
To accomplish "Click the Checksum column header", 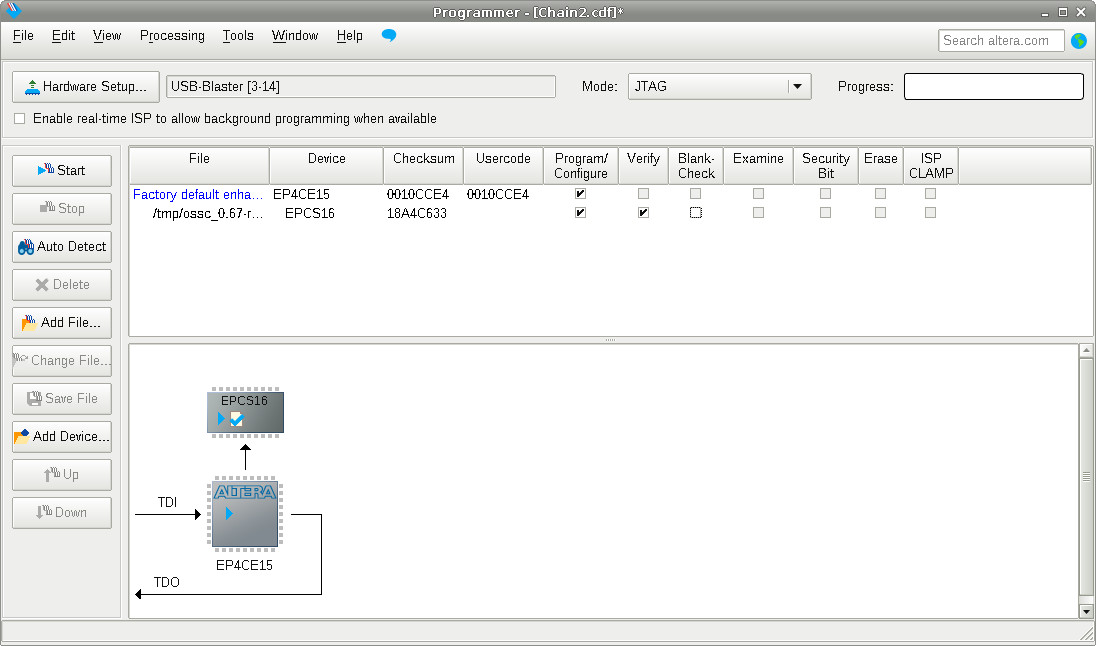I will (x=424, y=166).
